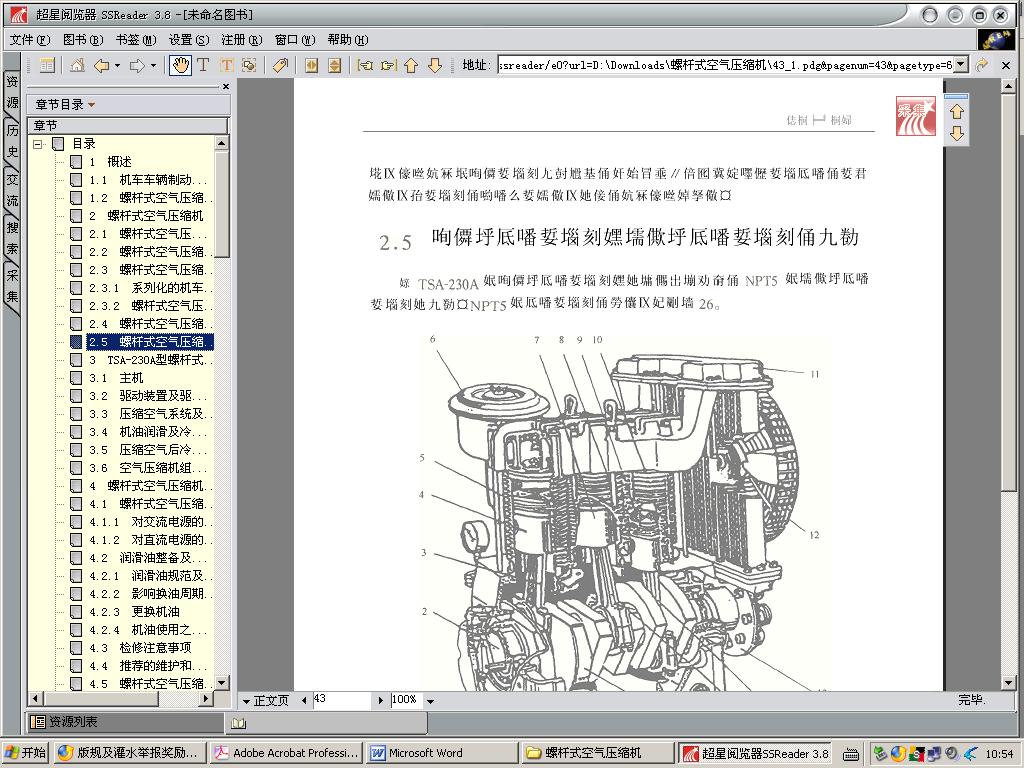Click the fit-width page icon
The height and width of the screenshot is (768, 1024).
[x=312, y=65]
